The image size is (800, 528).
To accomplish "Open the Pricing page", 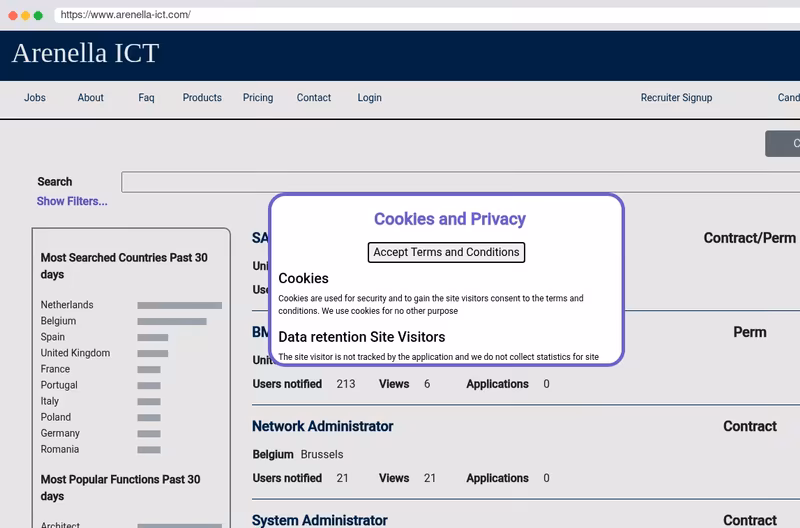I will [x=258, y=97].
